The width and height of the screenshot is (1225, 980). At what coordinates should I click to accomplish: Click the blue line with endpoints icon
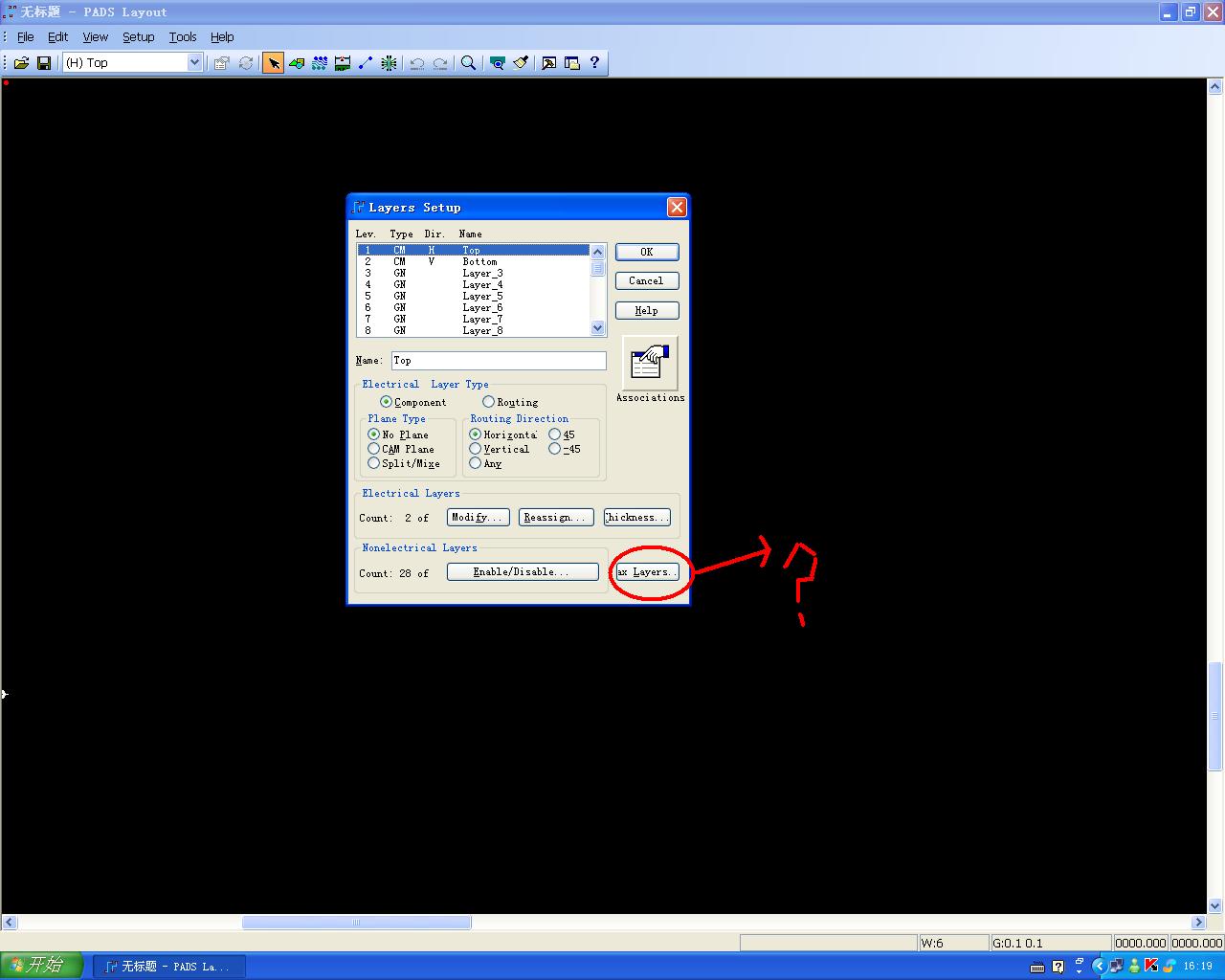[x=366, y=63]
